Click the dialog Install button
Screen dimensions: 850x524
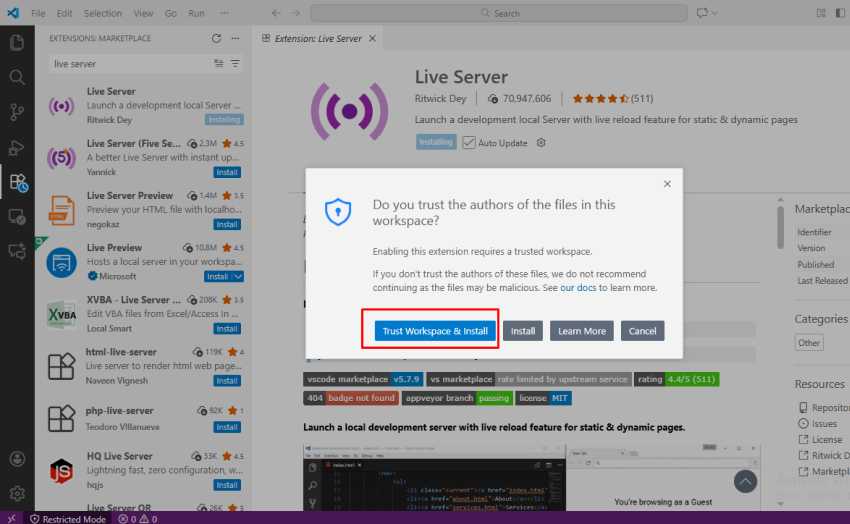[523, 331]
